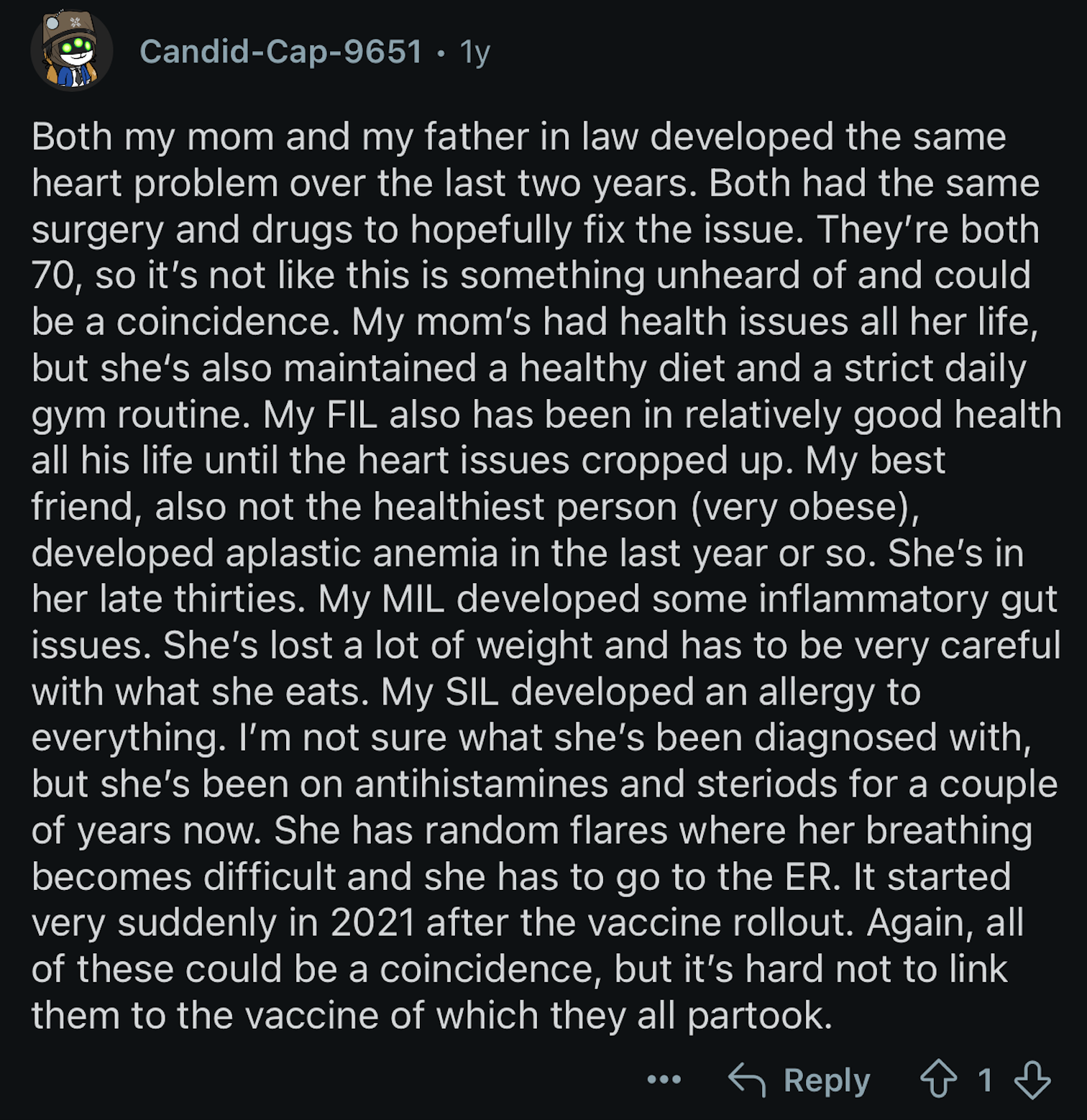Click the curved reply arrow icon

(747, 1080)
